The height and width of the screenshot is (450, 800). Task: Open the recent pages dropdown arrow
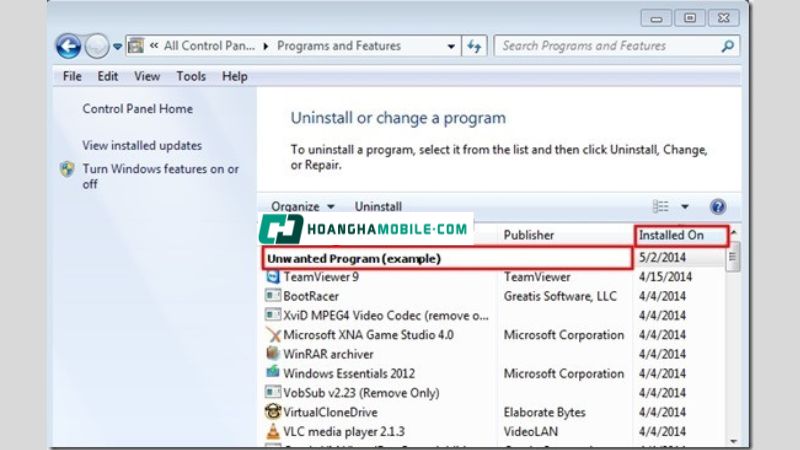(118, 46)
